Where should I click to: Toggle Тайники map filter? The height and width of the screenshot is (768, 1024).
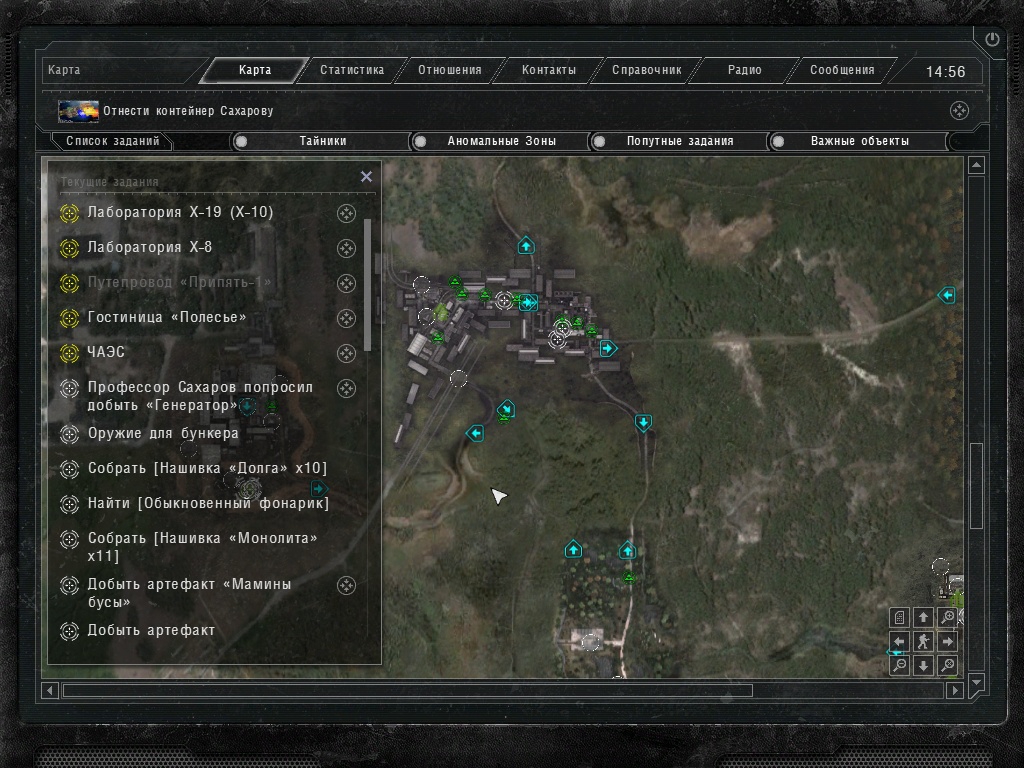321,141
